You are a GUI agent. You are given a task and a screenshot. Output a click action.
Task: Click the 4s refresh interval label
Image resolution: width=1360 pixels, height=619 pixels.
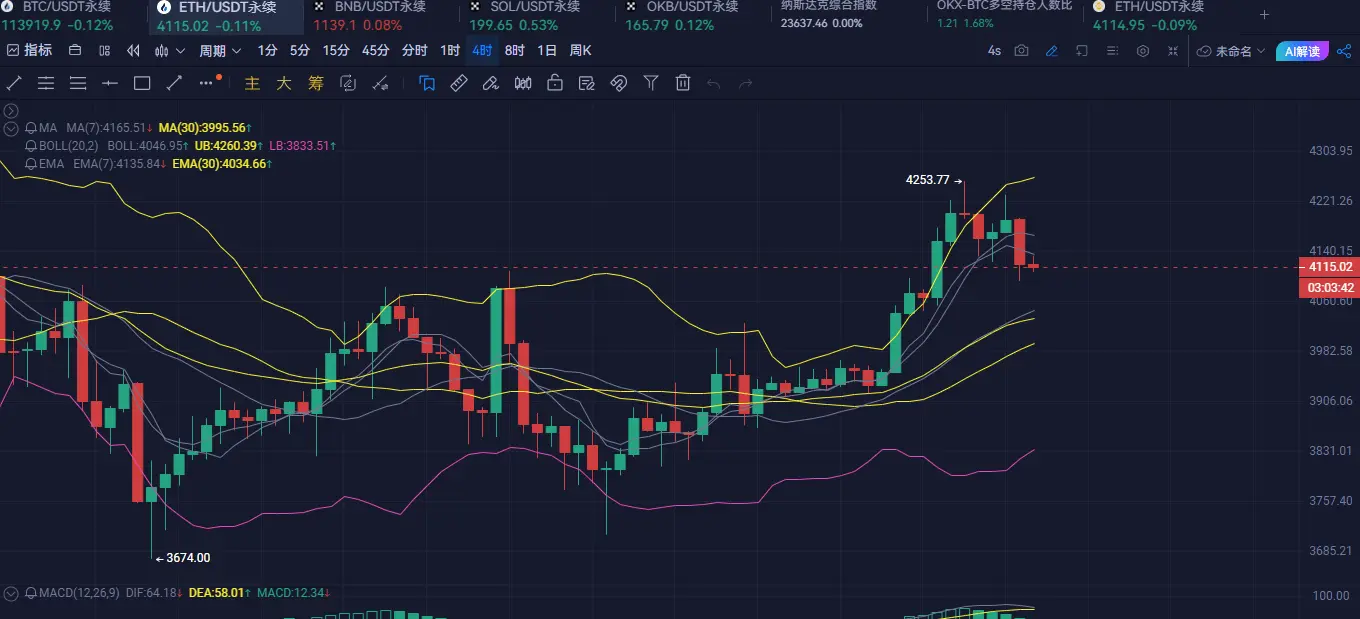click(994, 50)
